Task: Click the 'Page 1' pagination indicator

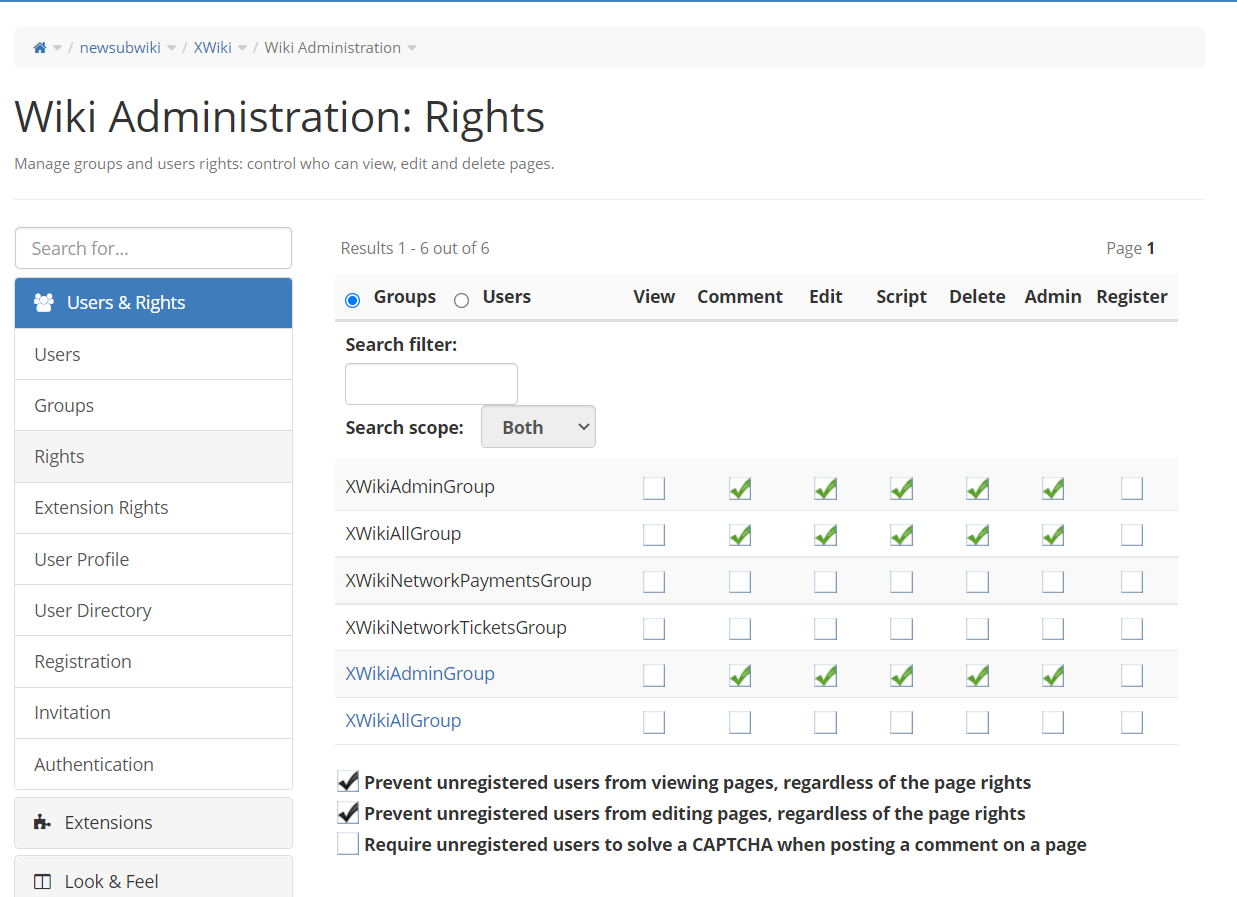Action: pos(1131,248)
